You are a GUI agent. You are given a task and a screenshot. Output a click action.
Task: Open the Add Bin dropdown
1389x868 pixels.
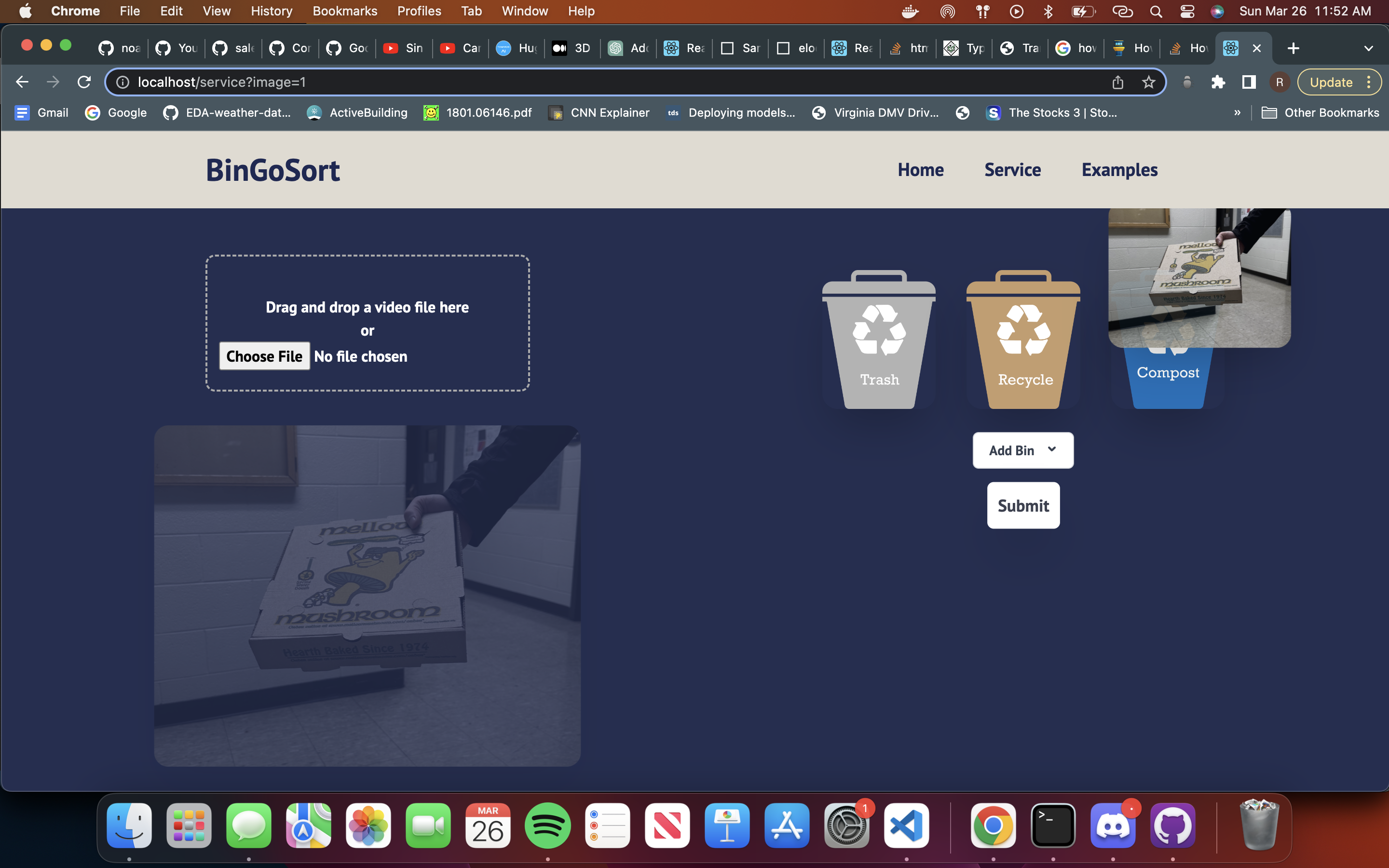pyautogui.click(x=1023, y=450)
